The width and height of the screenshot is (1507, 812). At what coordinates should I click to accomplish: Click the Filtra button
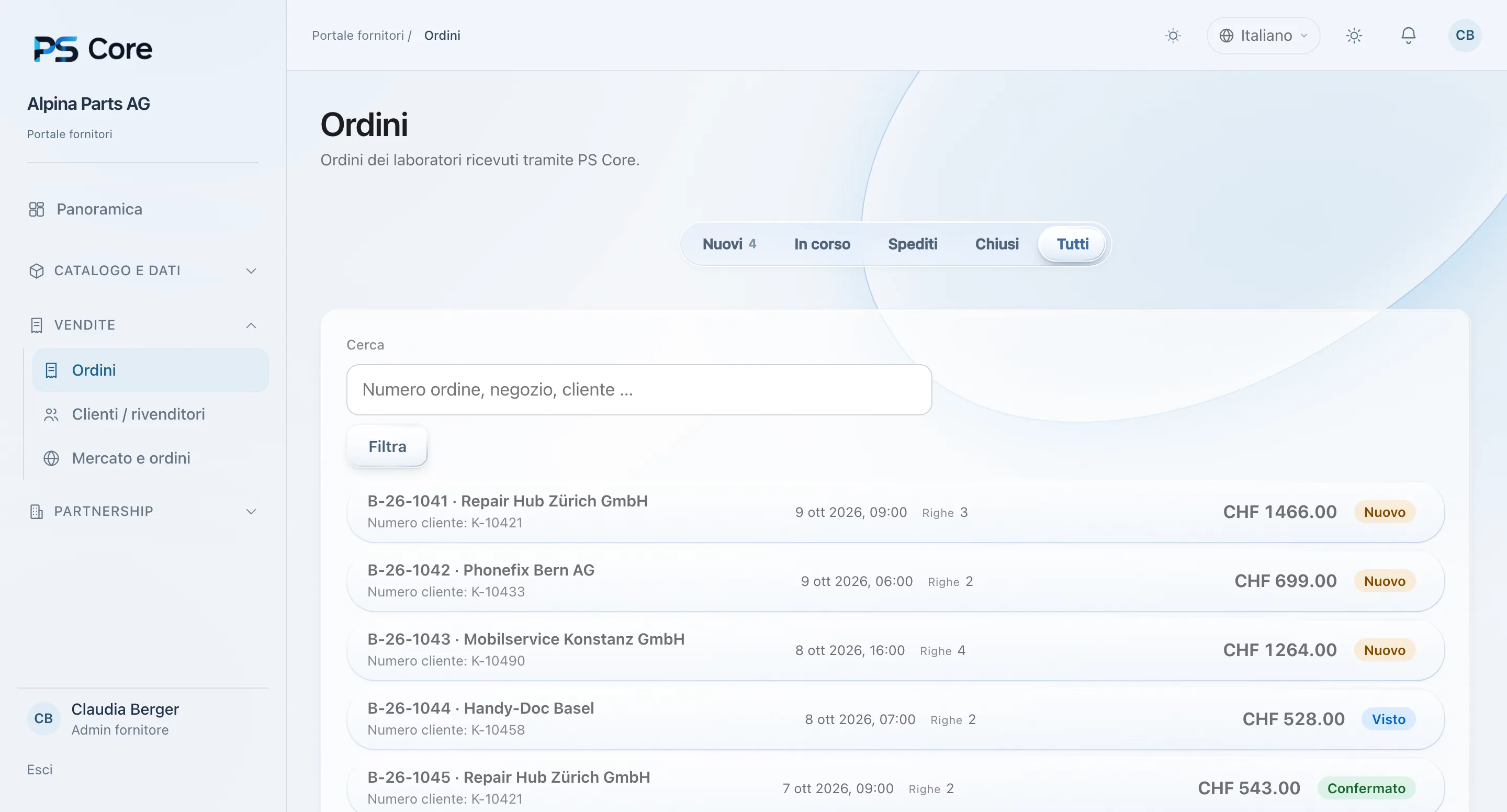tap(387, 446)
